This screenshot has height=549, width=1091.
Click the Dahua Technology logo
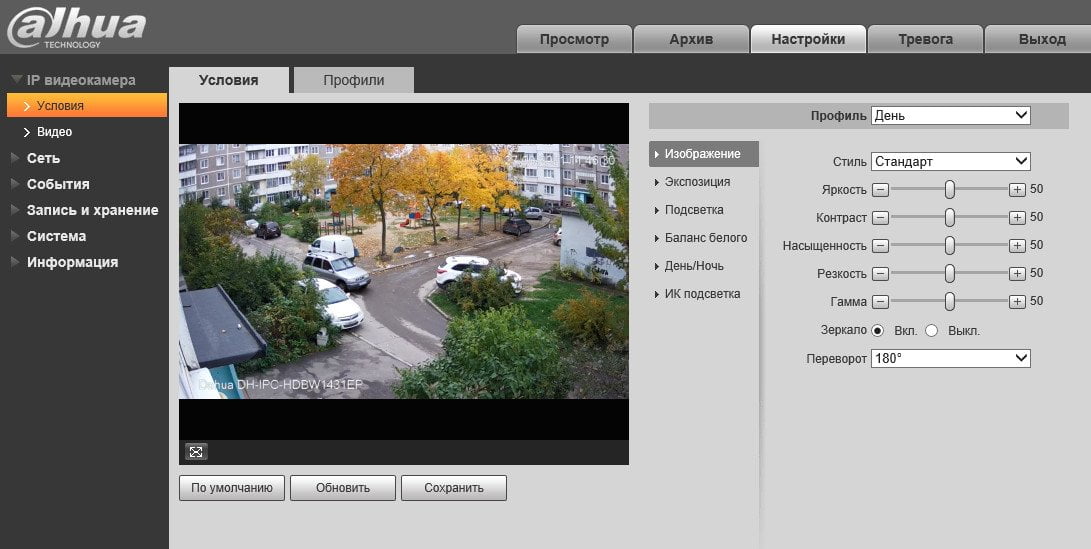(x=76, y=28)
